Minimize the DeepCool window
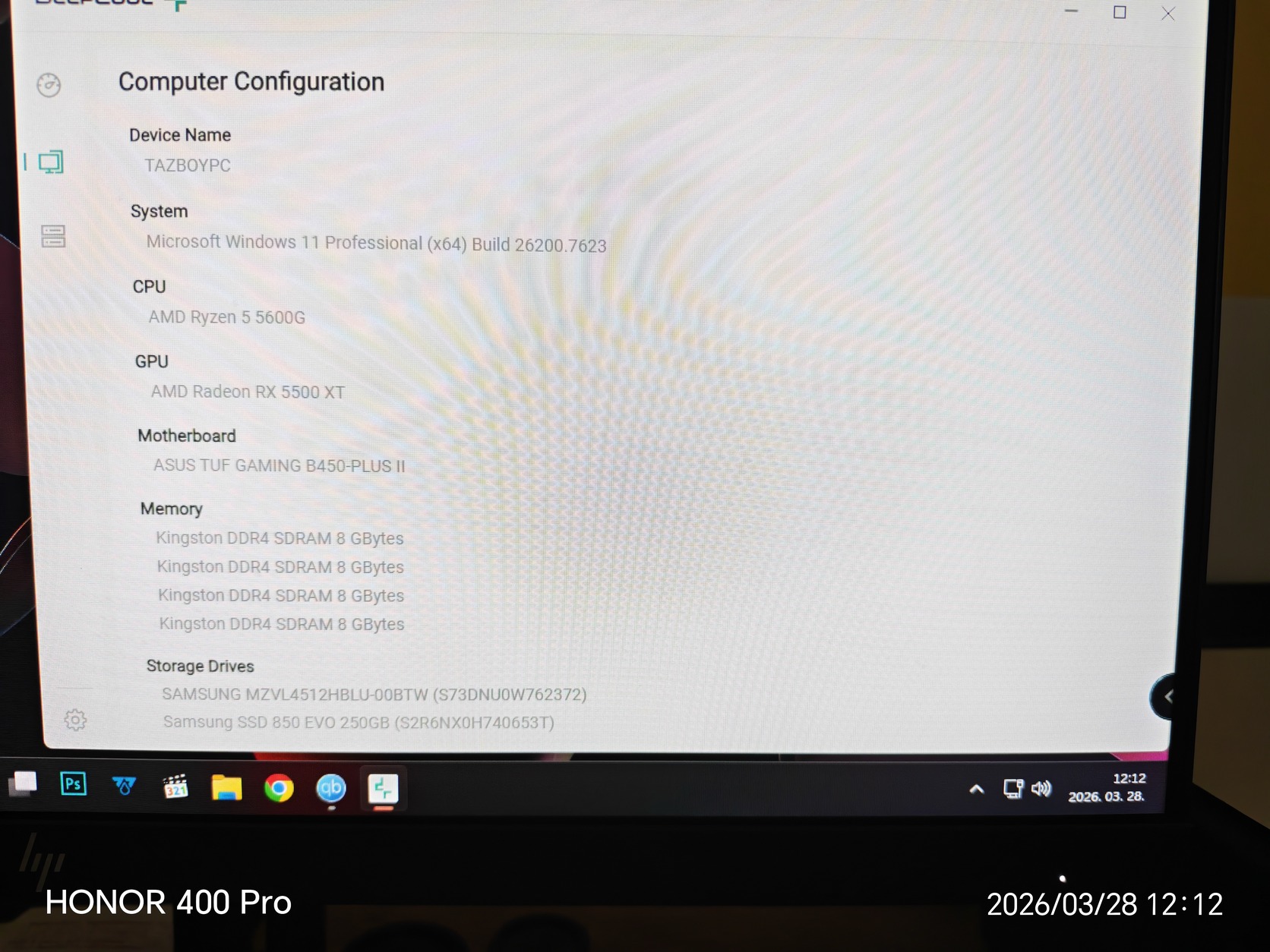 pos(1072,11)
